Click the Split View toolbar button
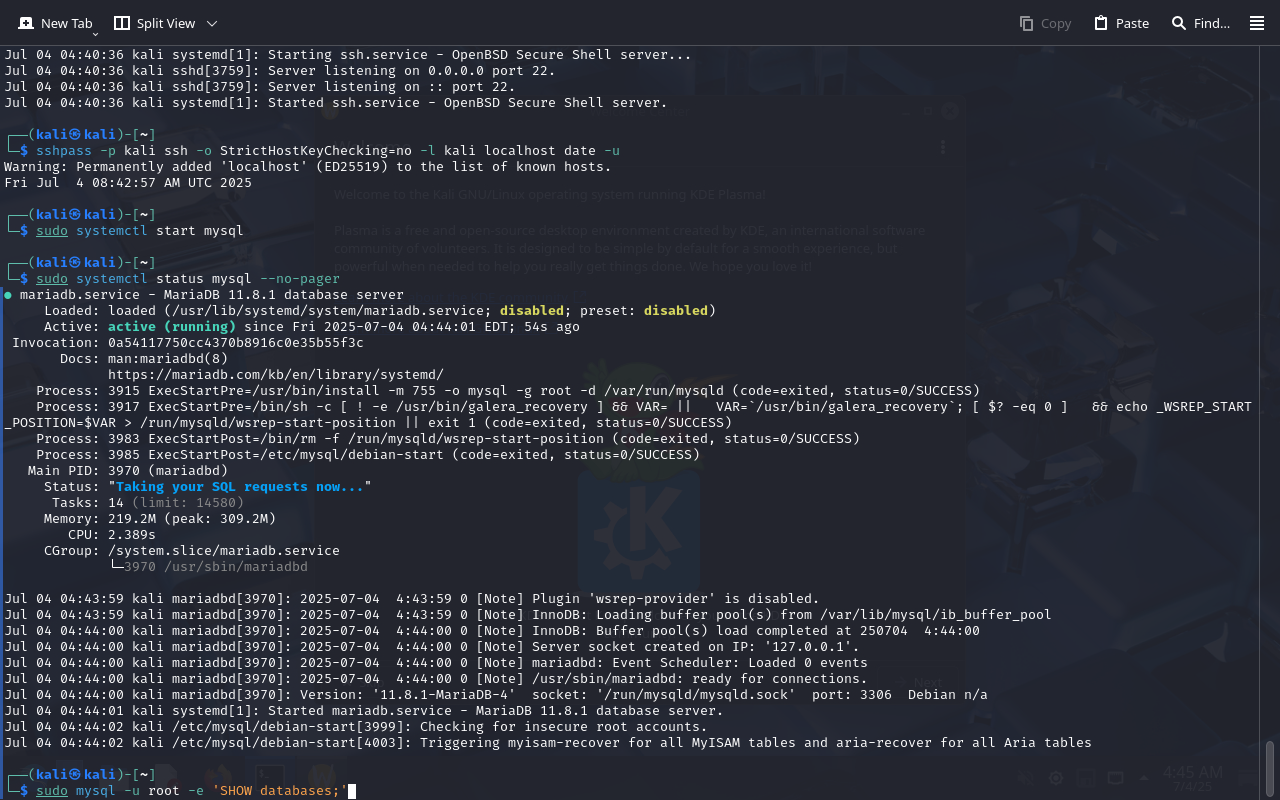The image size is (1280, 800). click(155, 22)
